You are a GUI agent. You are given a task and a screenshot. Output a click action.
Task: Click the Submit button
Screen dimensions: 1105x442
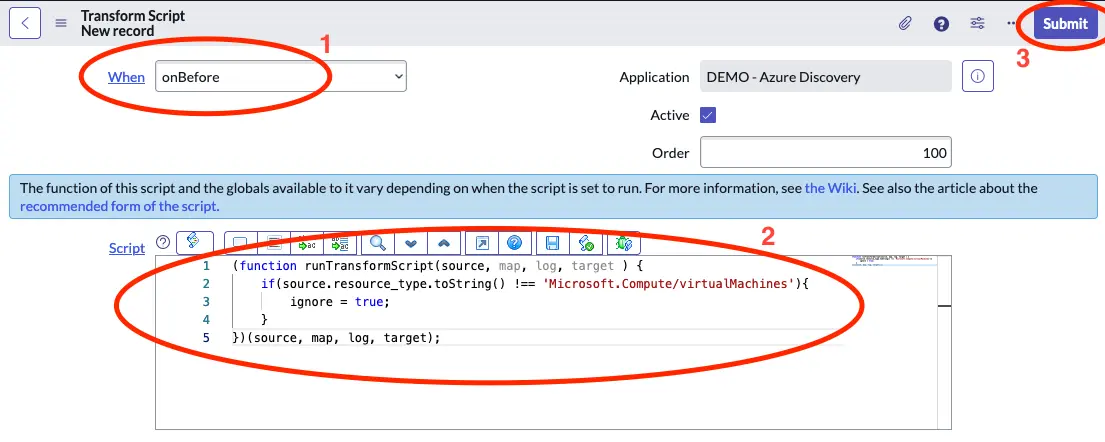point(1065,23)
